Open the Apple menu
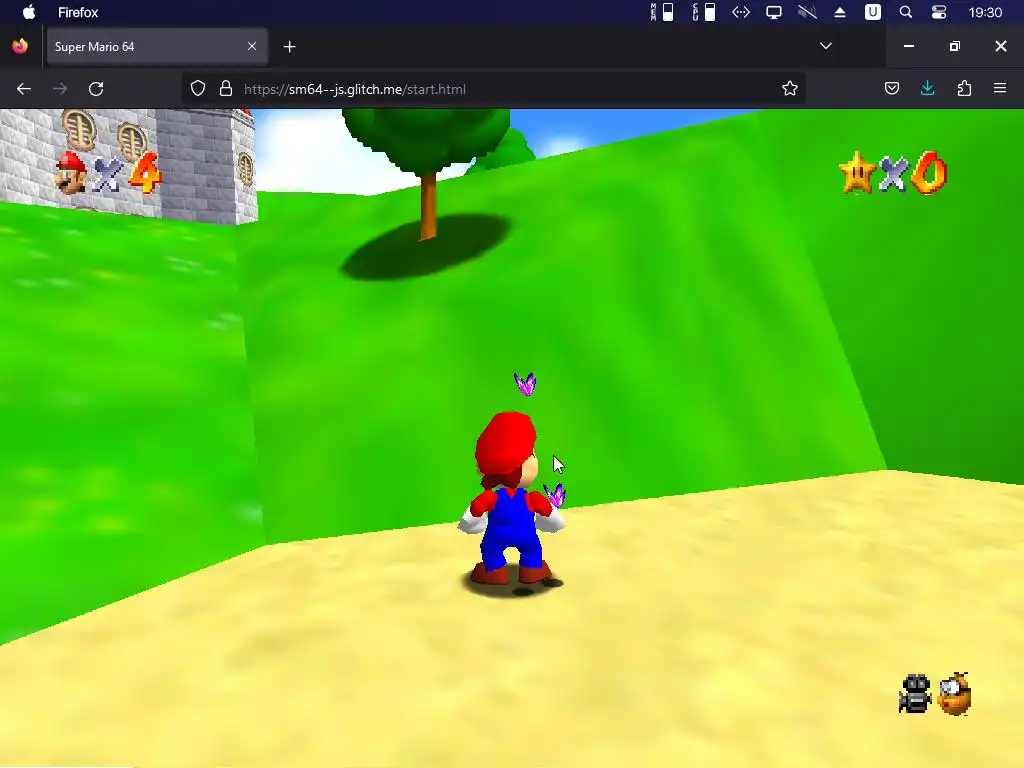Viewport: 1024px width, 768px height. pyautogui.click(x=29, y=12)
